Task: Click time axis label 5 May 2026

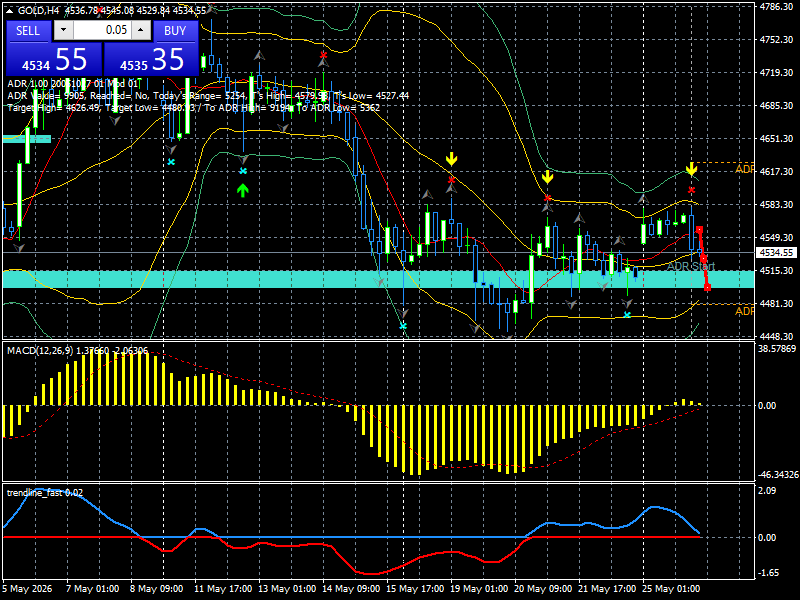Action: tap(28, 589)
